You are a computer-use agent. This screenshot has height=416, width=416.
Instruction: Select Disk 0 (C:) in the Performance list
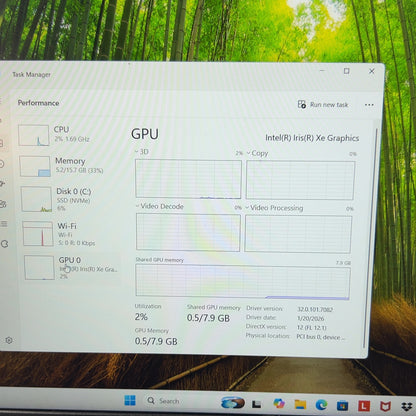70,199
